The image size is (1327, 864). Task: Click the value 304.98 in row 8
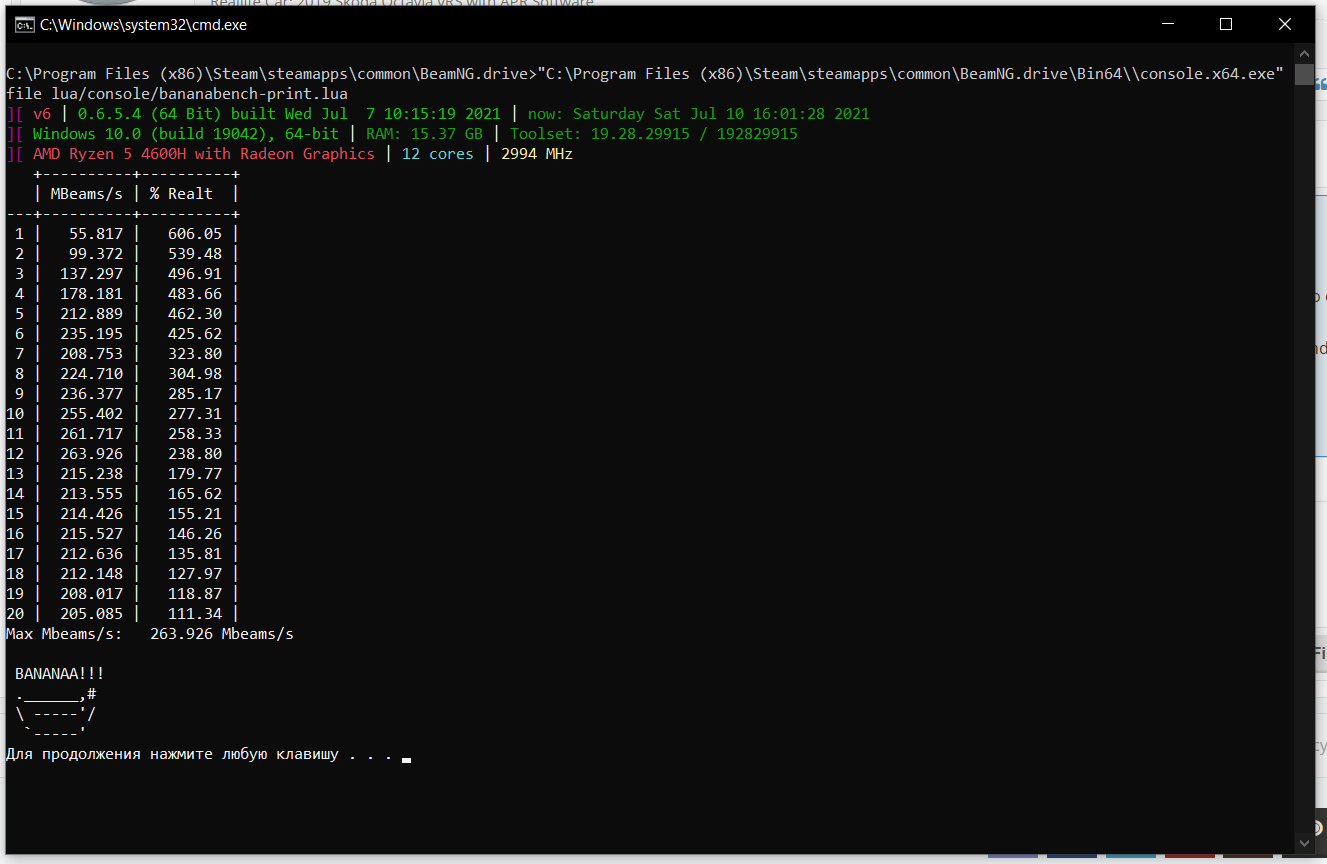pos(195,374)
